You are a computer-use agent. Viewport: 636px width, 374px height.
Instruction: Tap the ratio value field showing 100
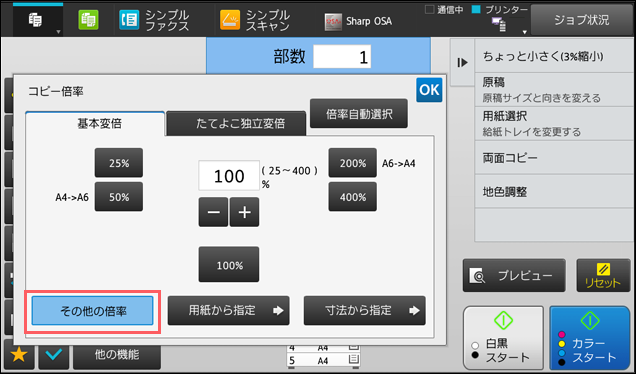pyautogui.click(x=229, y=176)
